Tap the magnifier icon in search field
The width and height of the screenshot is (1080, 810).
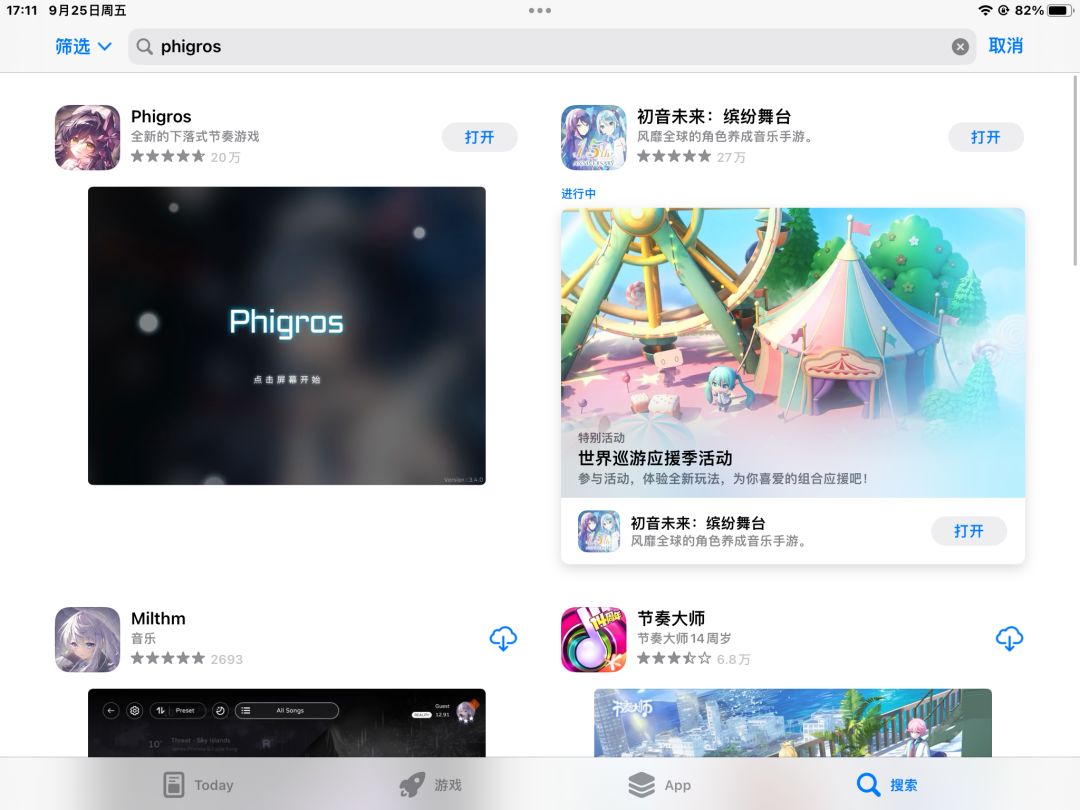click(x=144, y=46)
